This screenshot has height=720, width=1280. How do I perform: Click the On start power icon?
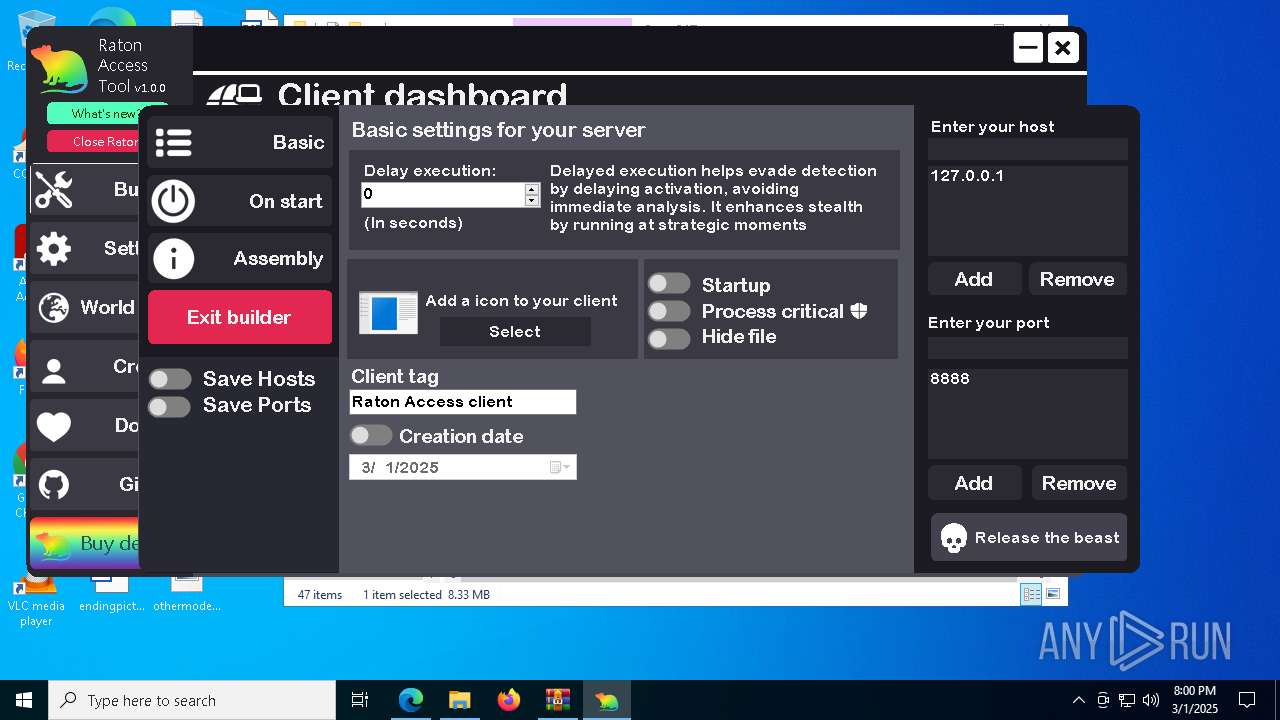173,201
